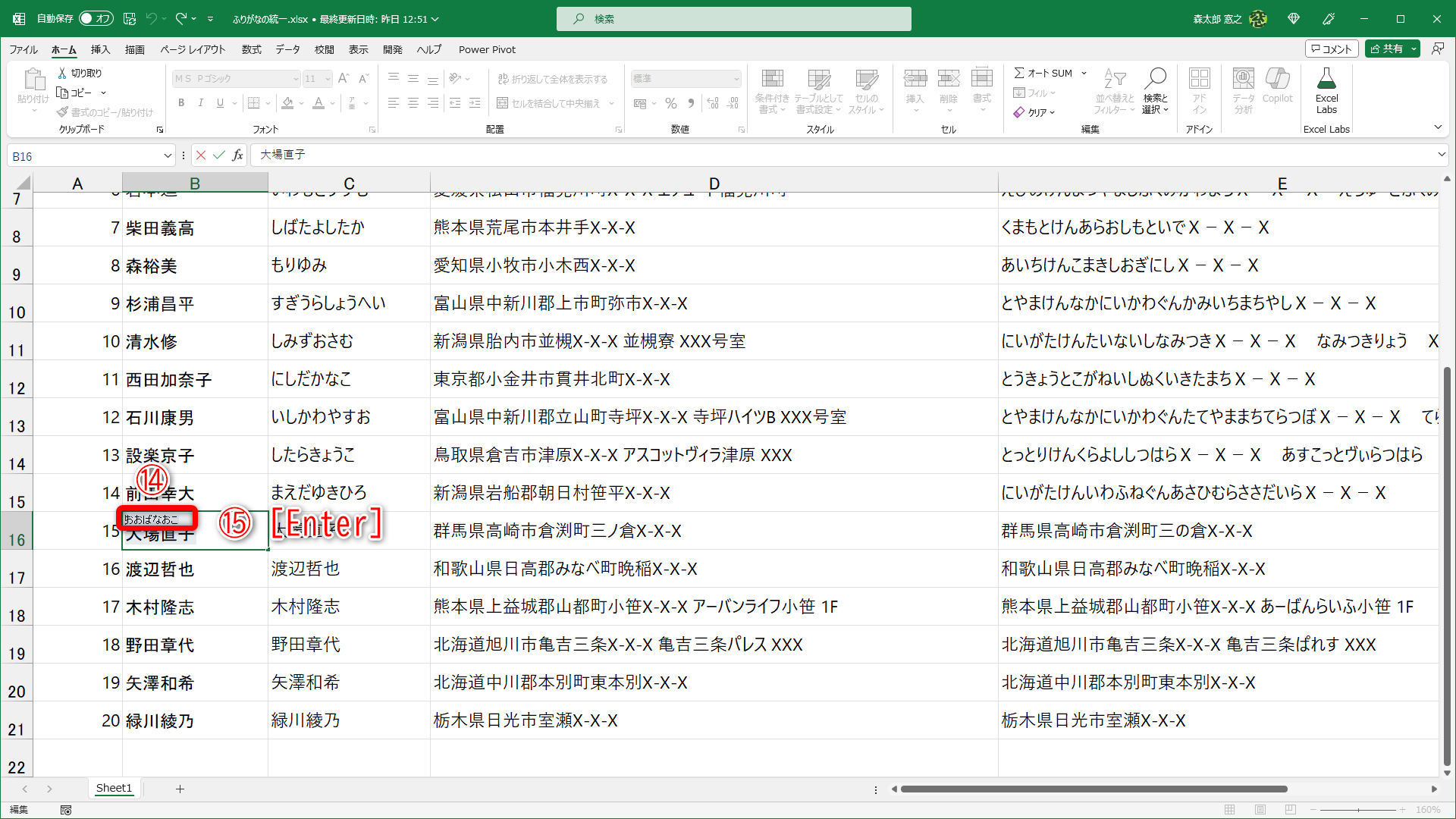Add a new sheet with plus button
The image size is (1456, 819).
pyautogui.click(x=180, y=789)
